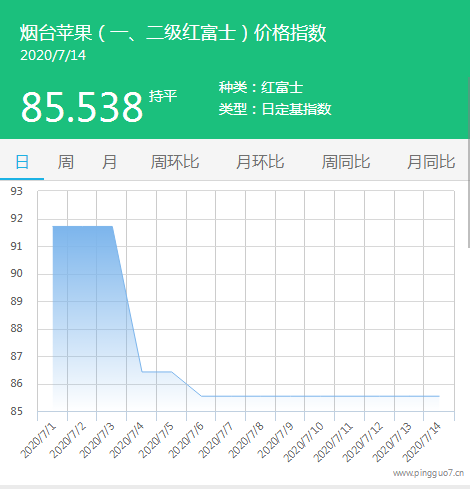Open the 周同比 tab

coord(346,162)
